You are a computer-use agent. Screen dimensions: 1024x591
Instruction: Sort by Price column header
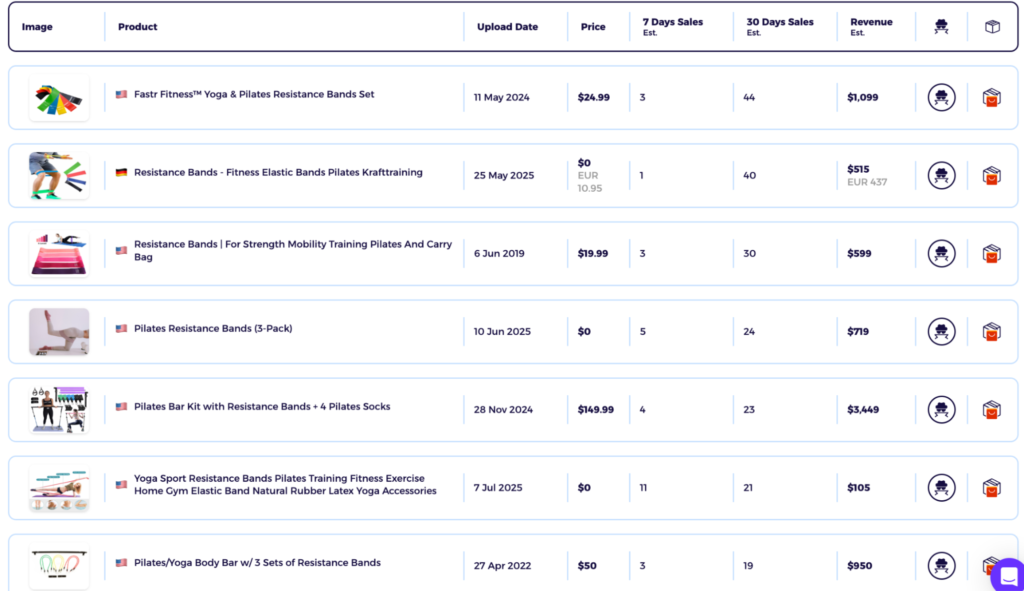593,27
